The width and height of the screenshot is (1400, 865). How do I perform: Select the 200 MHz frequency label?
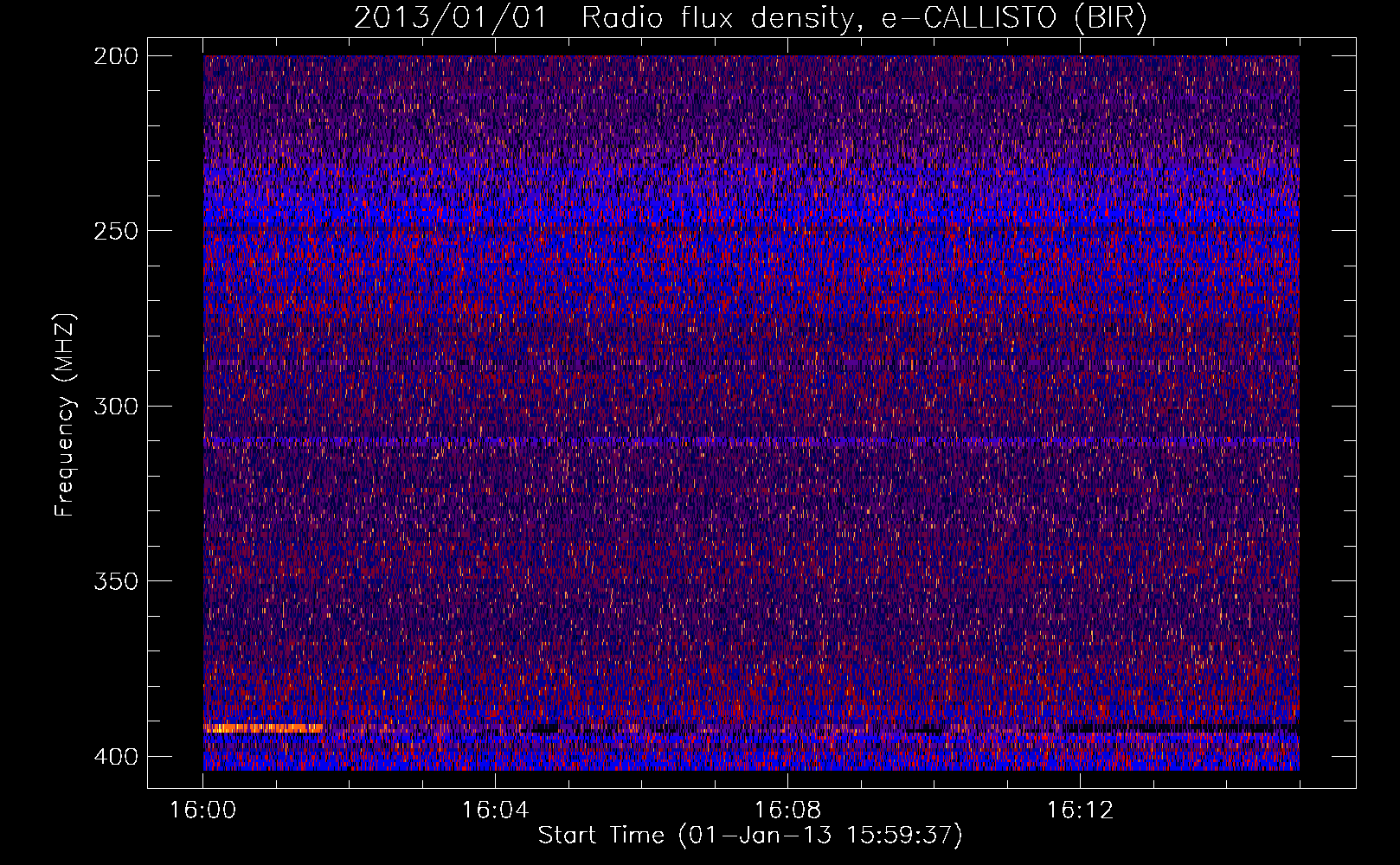tap(116, 56)
